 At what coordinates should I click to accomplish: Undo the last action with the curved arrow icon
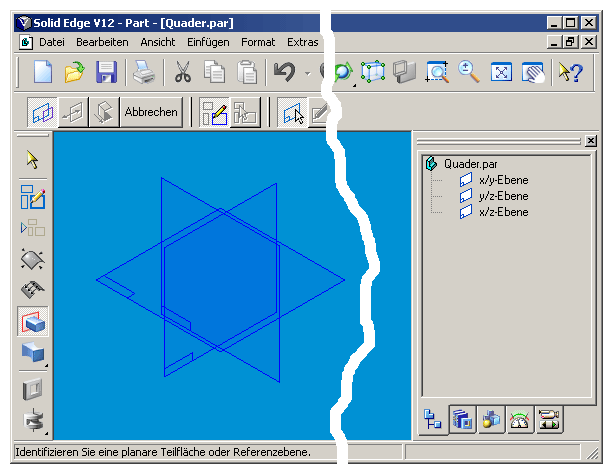285,72
